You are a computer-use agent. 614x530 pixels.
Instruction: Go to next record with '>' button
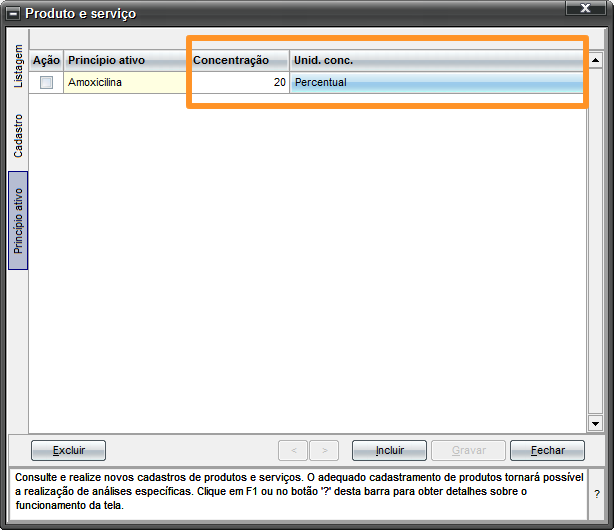324,450
